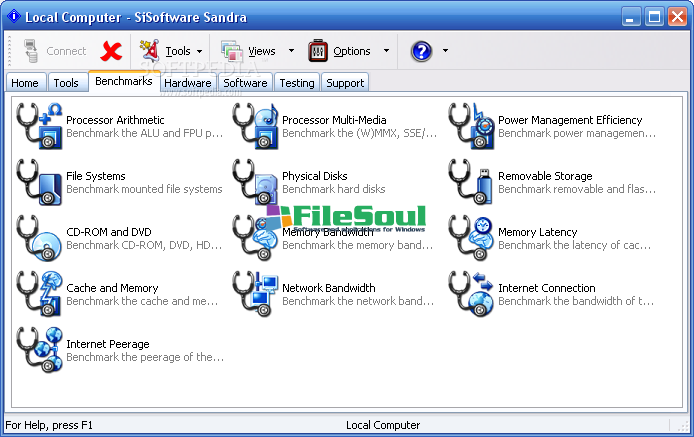Select the Power Management Efficiency icon
This screenshot has height=437, width=694.
tap(472, 126)
